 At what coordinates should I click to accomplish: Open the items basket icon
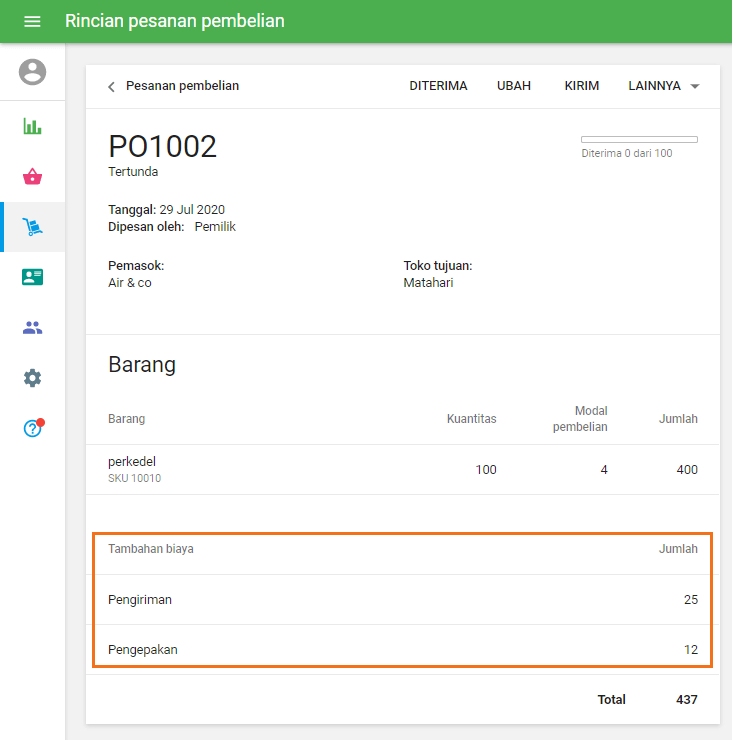33,177
